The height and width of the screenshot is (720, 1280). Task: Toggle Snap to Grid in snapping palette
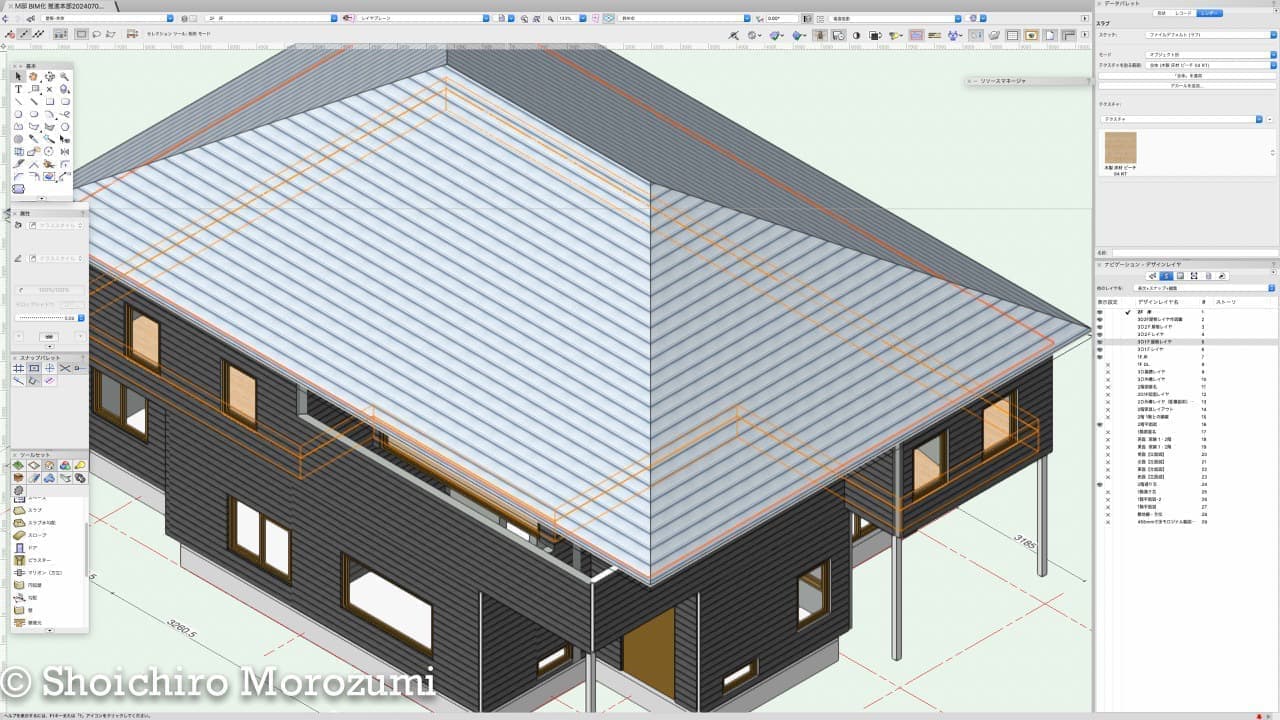click(18, 368)
